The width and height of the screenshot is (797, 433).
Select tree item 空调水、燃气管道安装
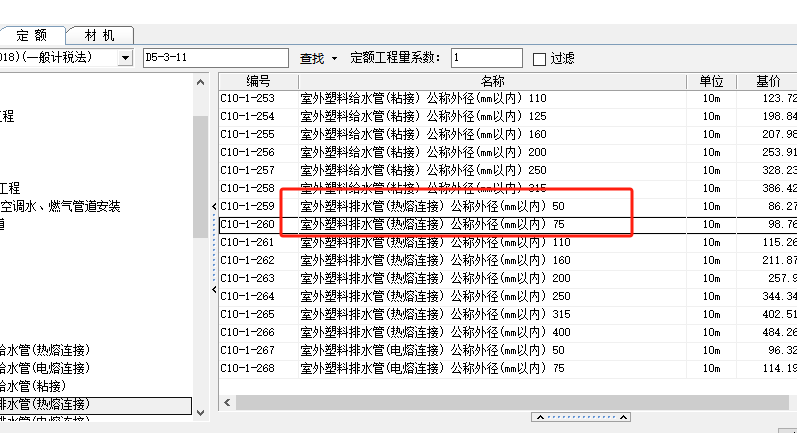(60, 206)
